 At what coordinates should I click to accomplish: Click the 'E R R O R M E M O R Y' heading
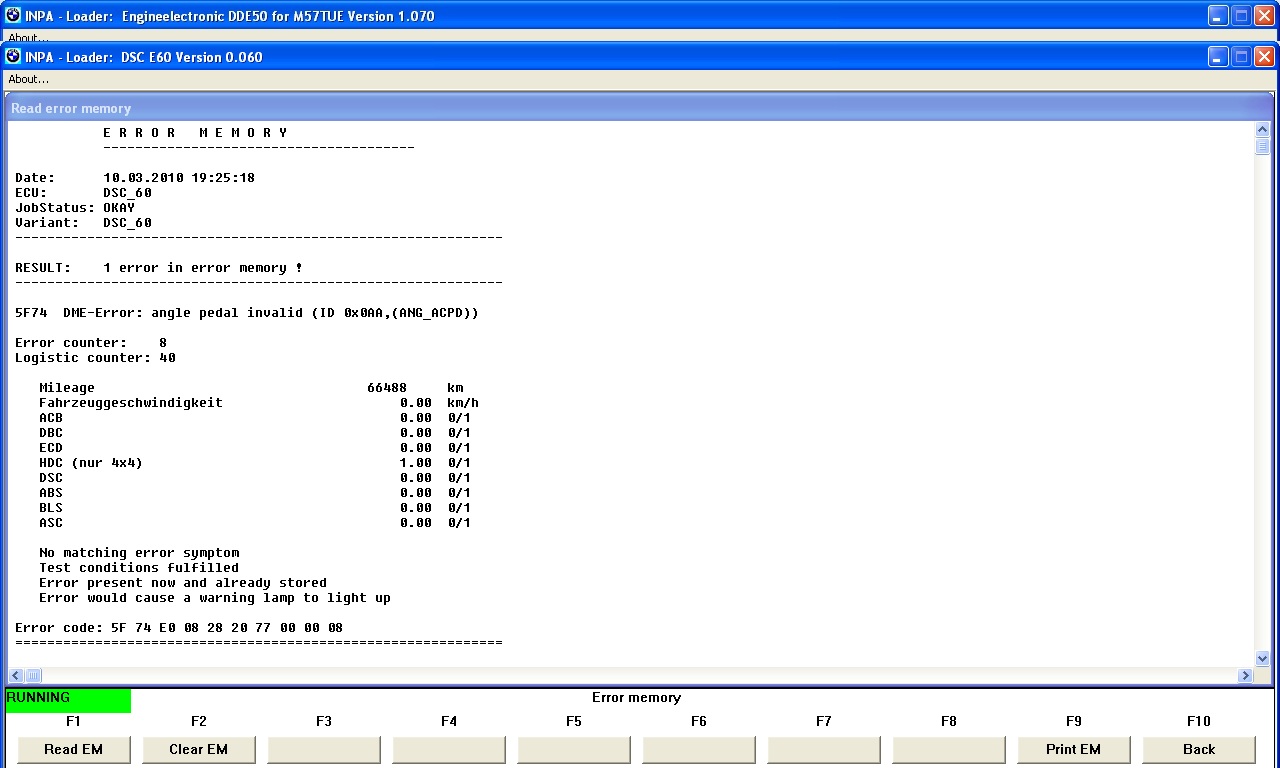195,133
